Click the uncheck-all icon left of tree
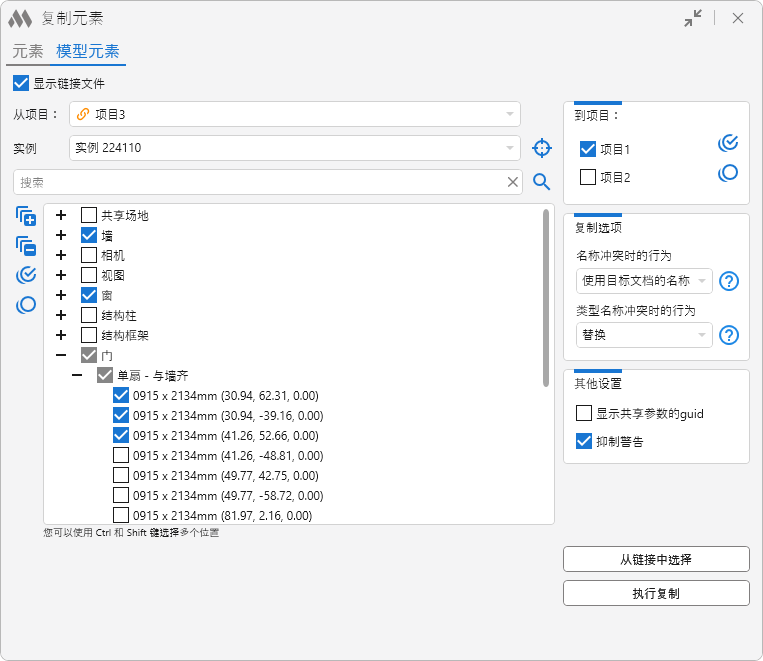This screenshot has height=661, width=763. point(26,305)
